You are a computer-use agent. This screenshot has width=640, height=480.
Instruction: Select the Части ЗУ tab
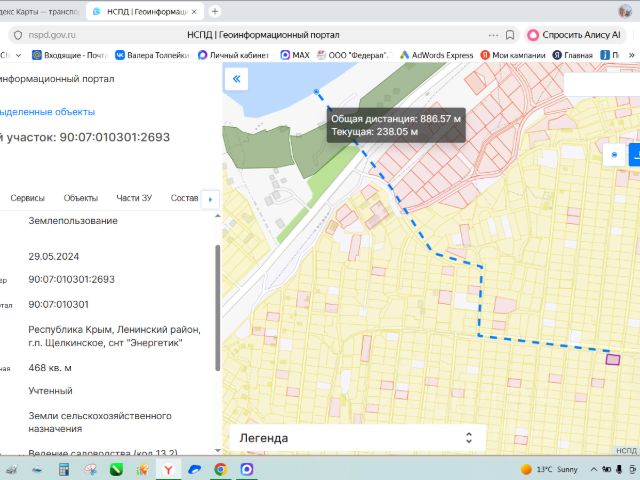[134, 198]
